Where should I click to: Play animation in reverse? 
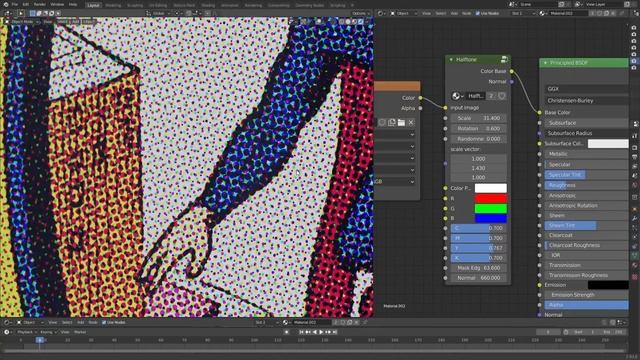pyautogui.click(x=314, y=332)
